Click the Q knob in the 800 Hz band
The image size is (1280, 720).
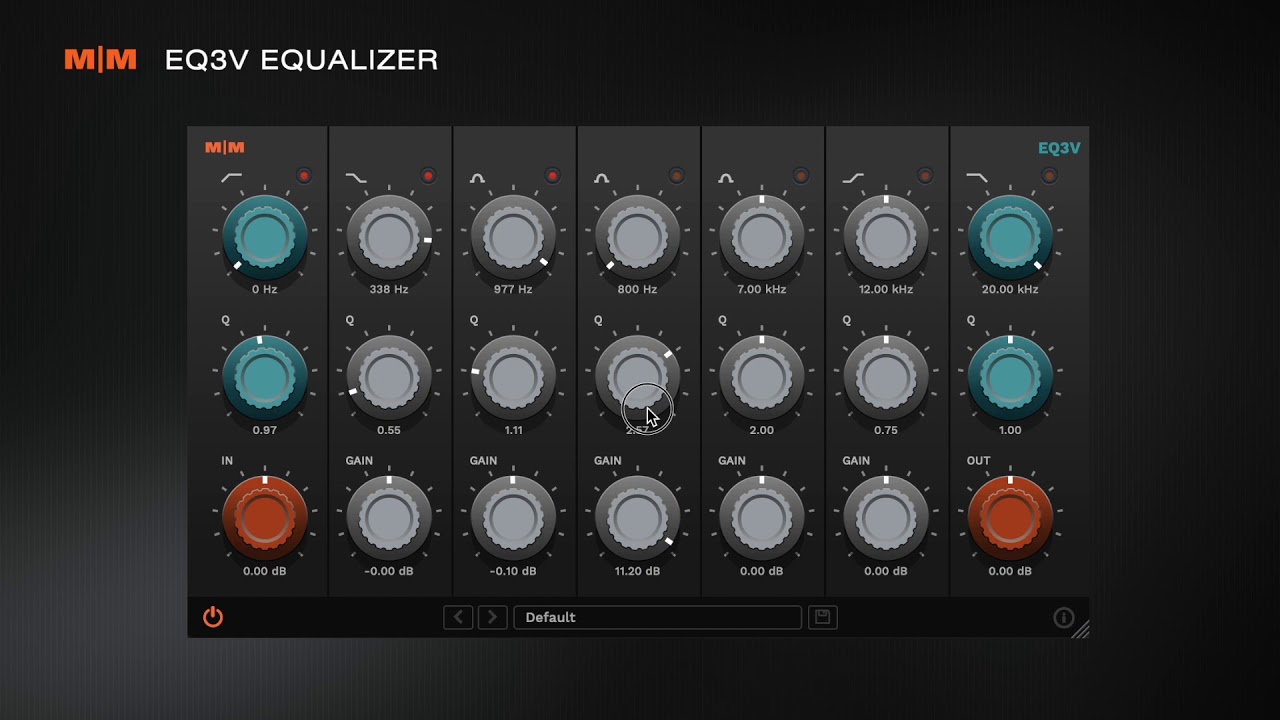(637, 378)
